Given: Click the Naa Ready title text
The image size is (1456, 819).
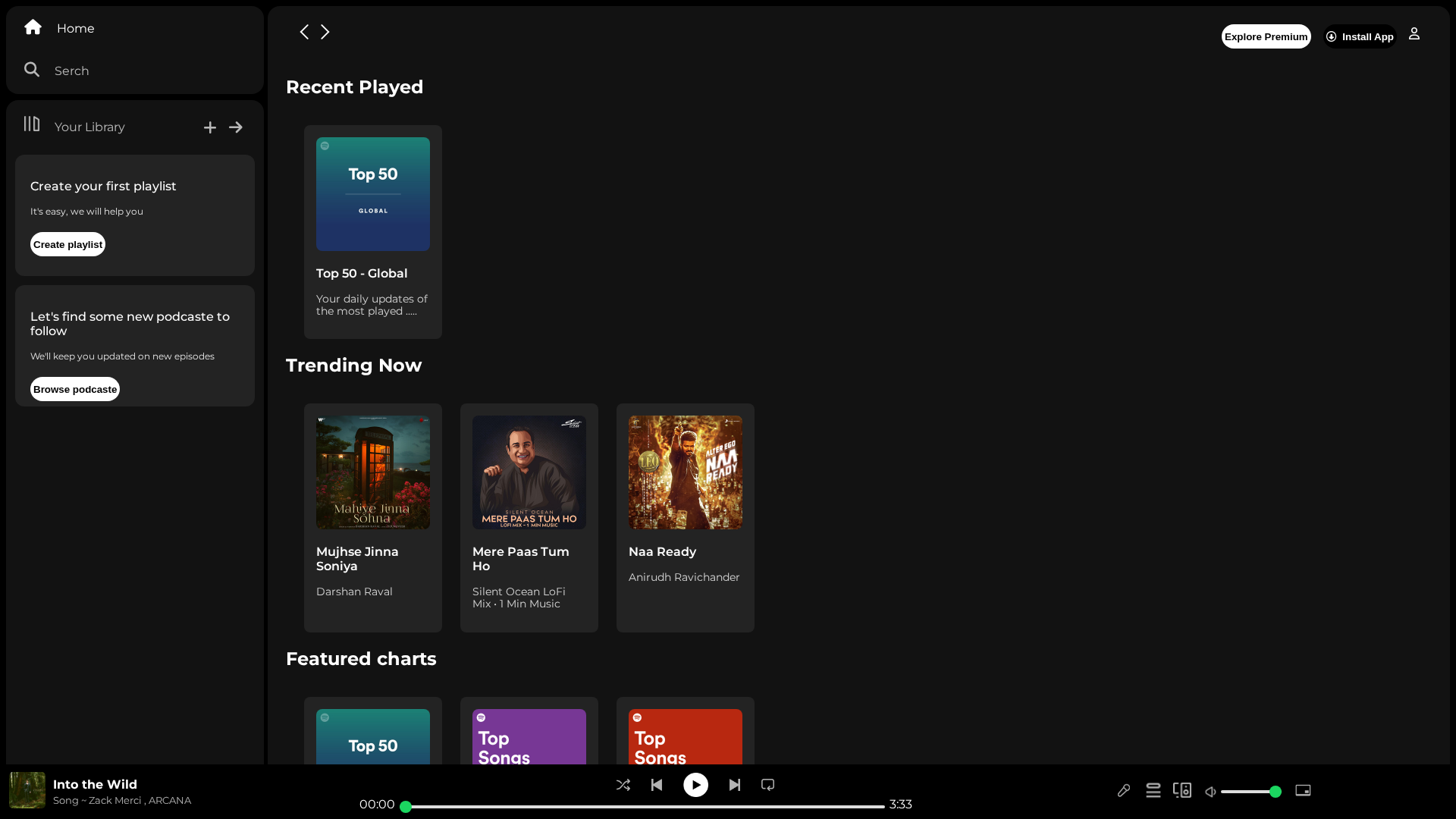Looking at the screenshot, I should click(662, 552).
